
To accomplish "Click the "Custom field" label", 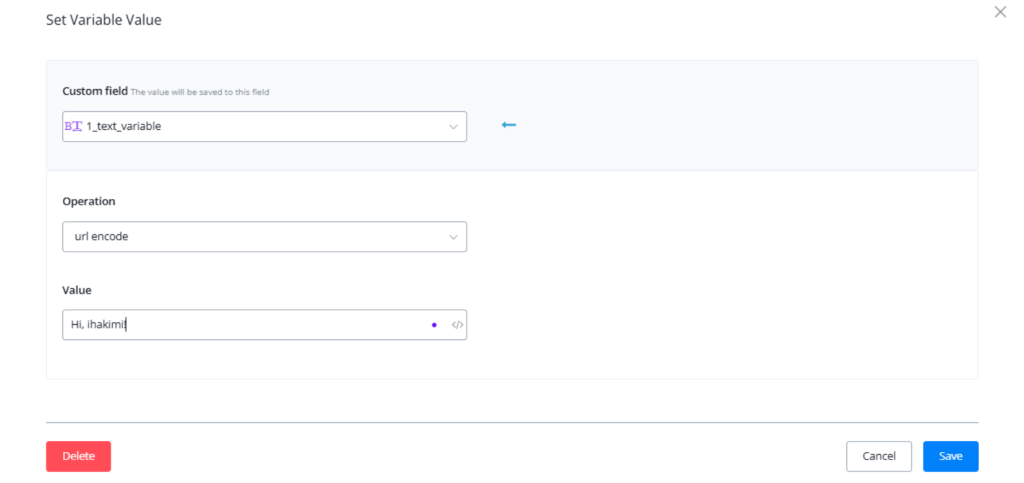I will click(x=95, y=91).
